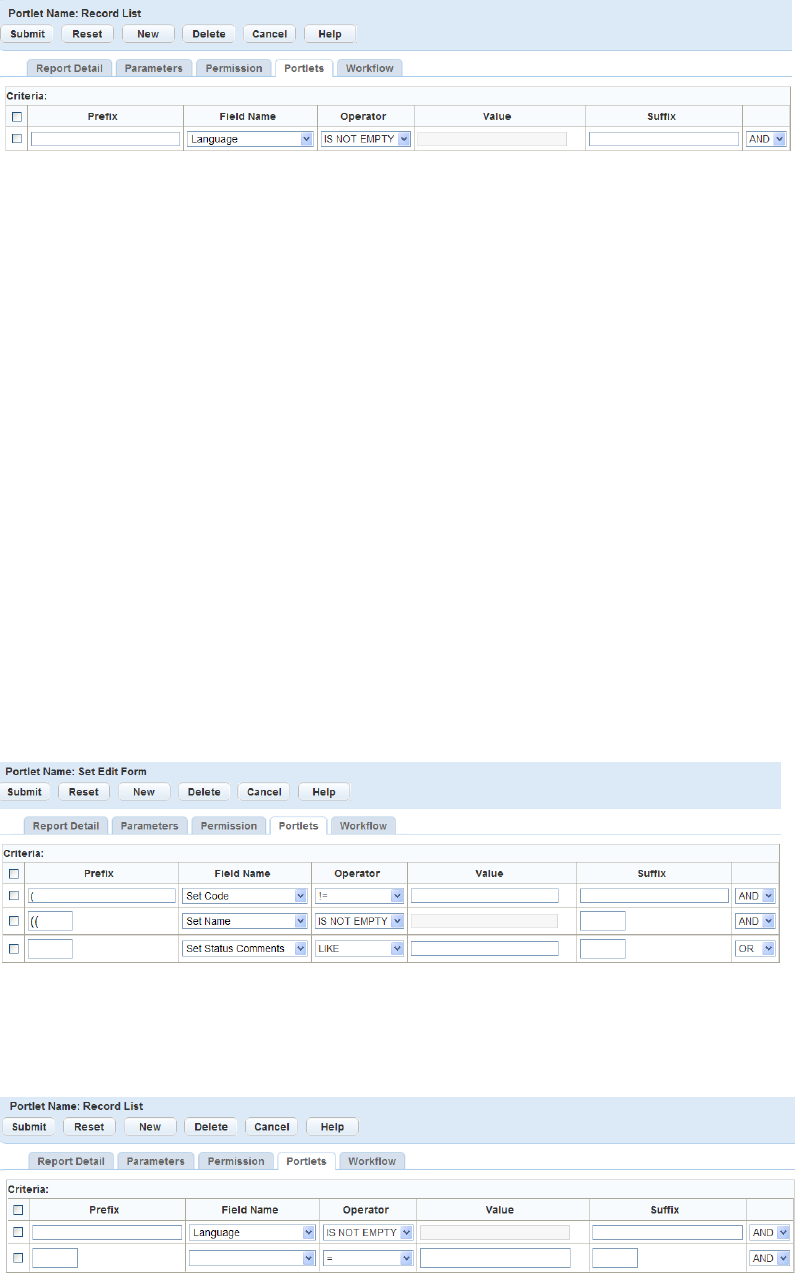
Task: Open the LIKE operator dropdown
Action: click(359, 948)
